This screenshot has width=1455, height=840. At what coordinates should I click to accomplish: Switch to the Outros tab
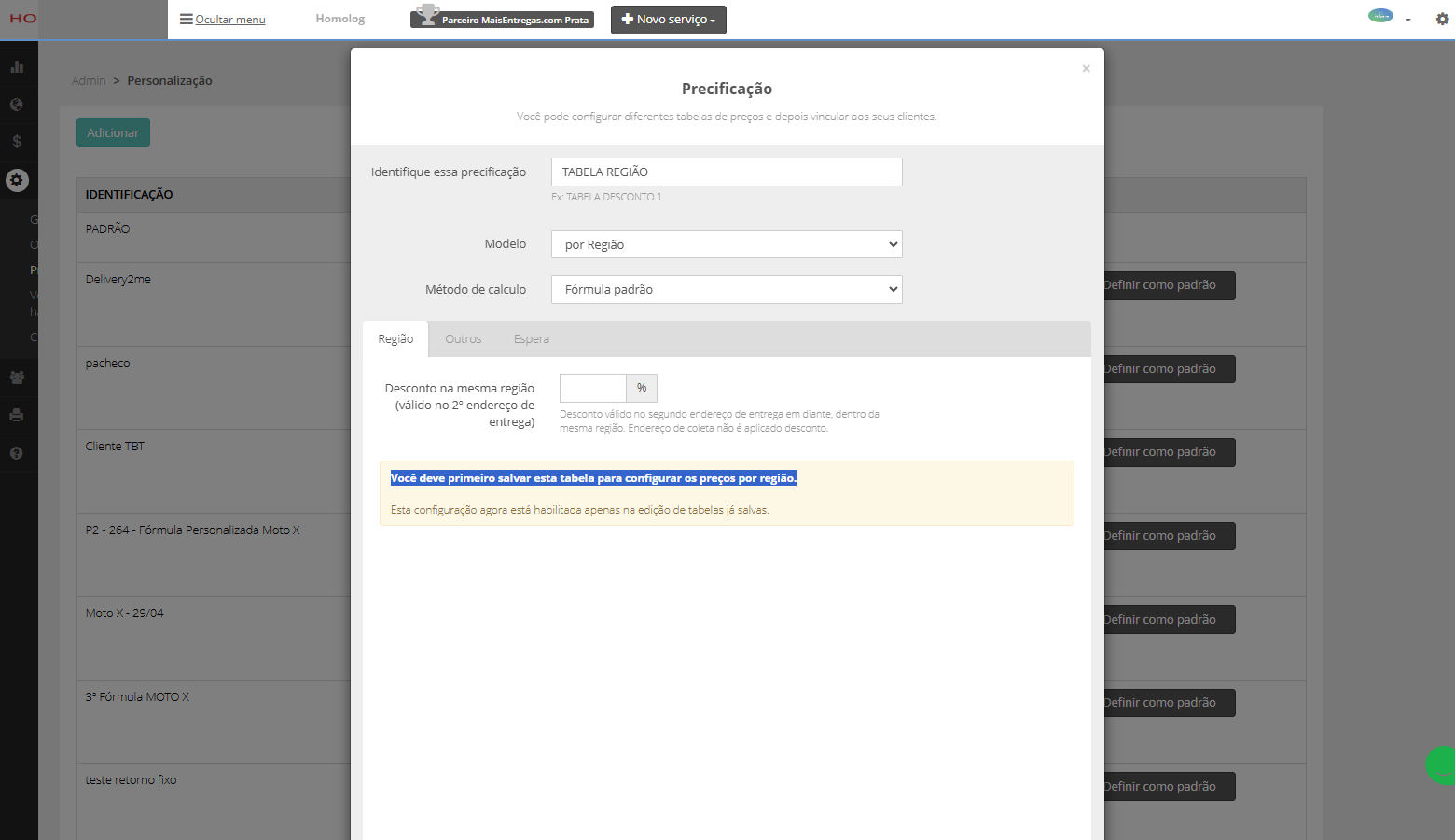pyautogui.click(x=464, y=339)
